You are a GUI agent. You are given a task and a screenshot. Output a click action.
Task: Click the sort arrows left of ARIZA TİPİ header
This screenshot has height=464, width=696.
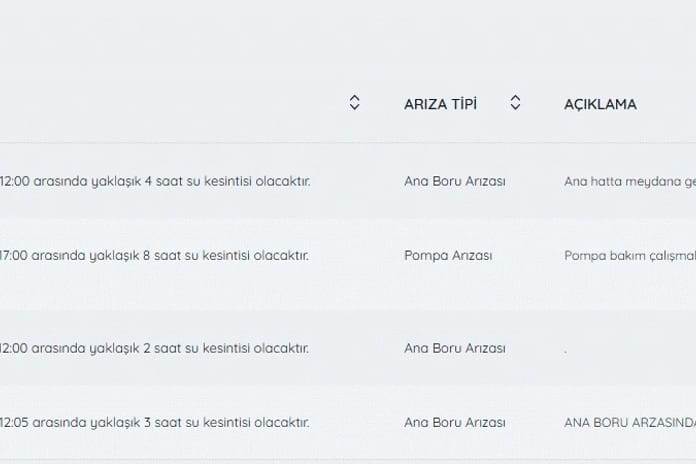point(354,103)
